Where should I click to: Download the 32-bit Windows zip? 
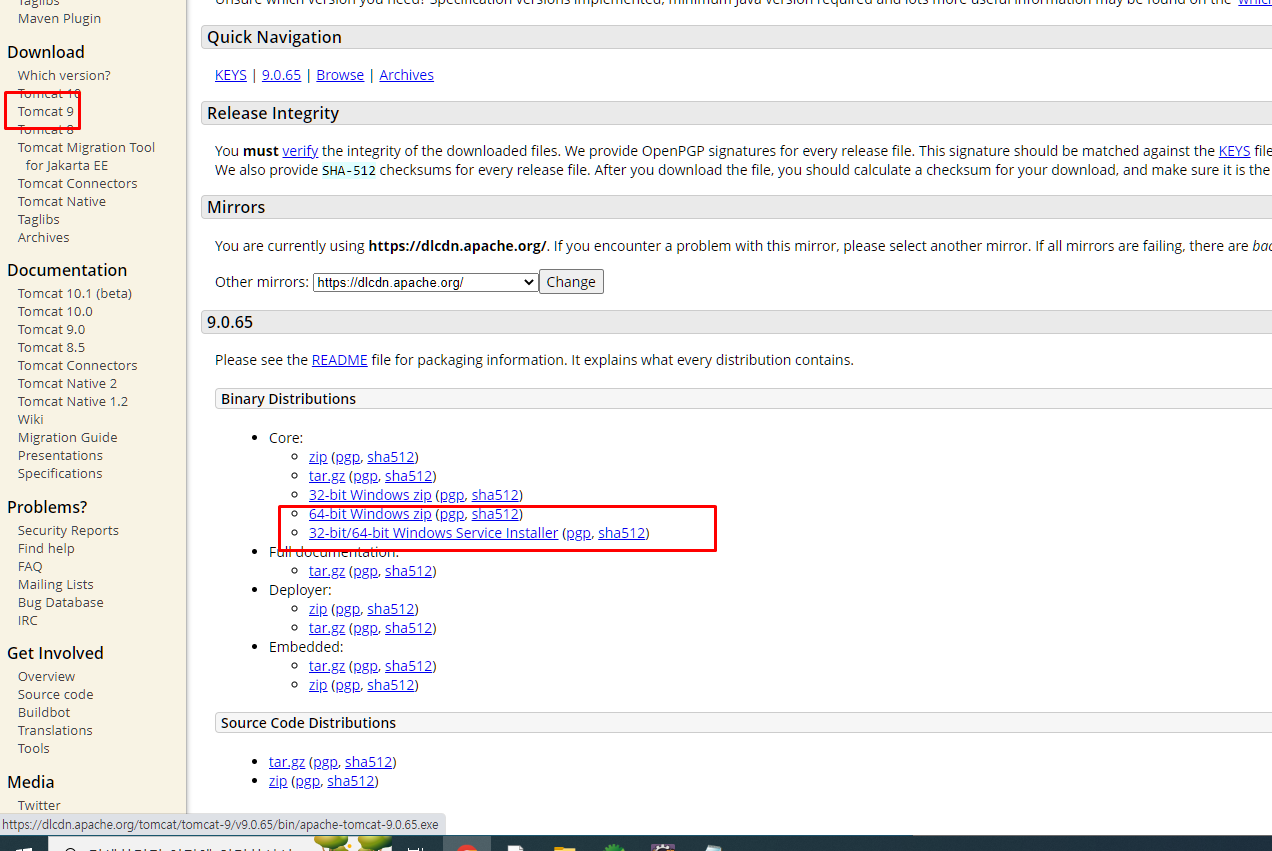tap(370, 495)
